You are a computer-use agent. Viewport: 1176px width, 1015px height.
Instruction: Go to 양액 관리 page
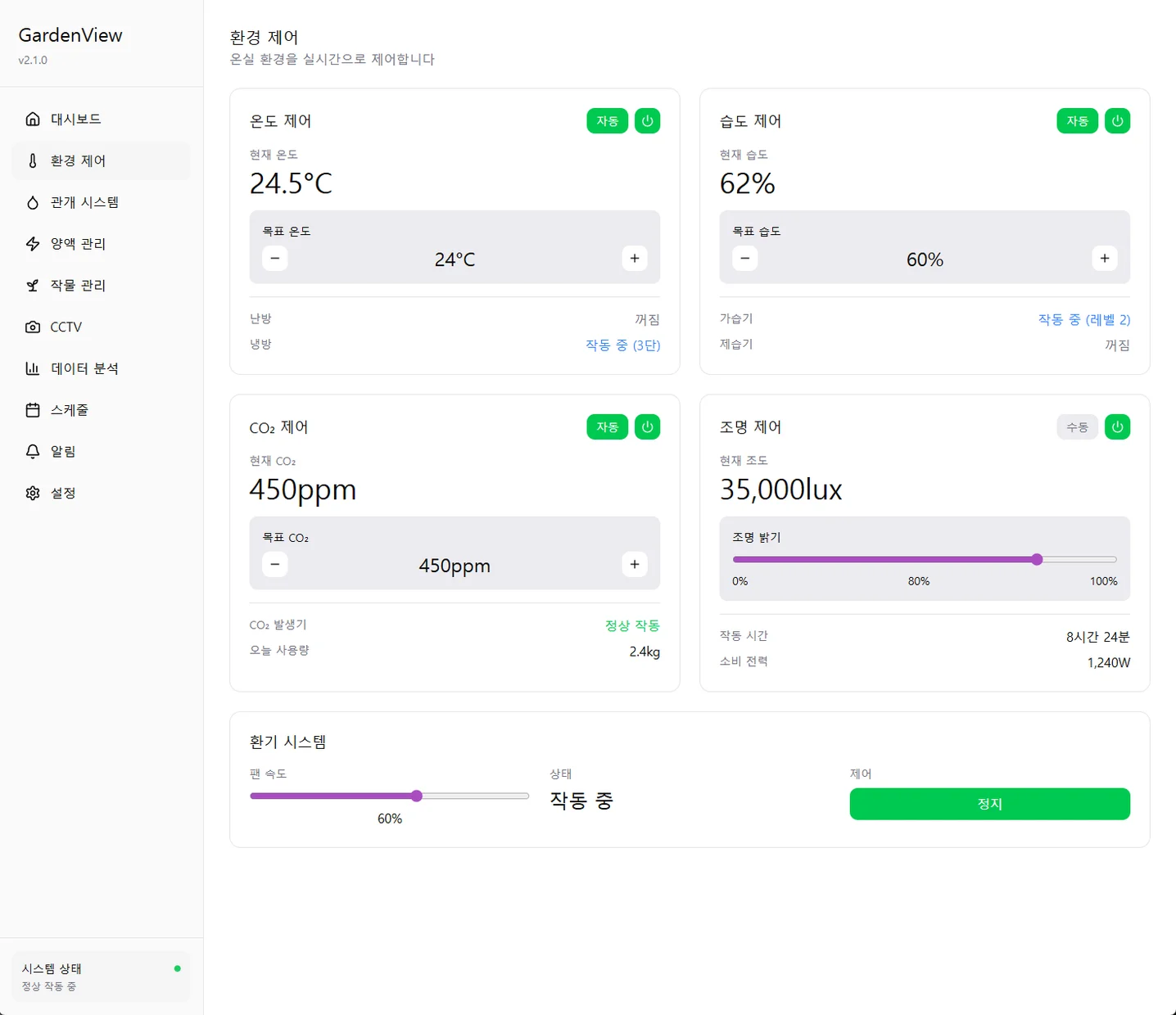[102, 244]
